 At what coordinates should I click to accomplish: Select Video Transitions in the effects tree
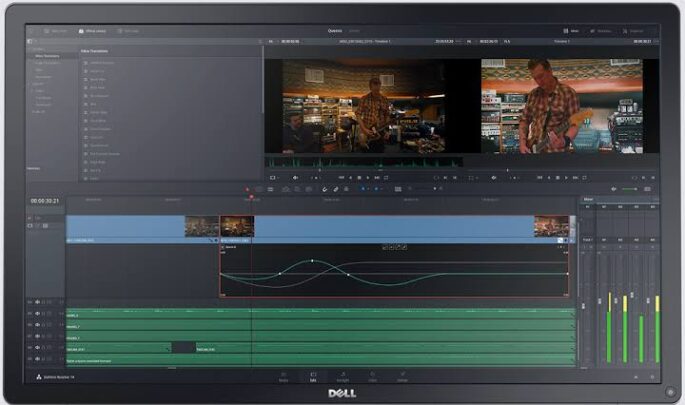point(47,56)
